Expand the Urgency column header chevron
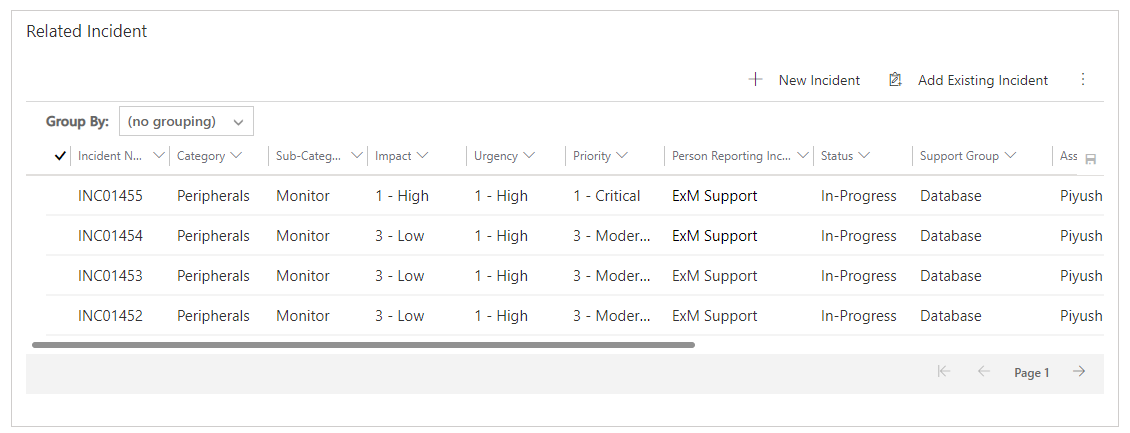Screen dimensions: 1130x433 click(530, 156)
